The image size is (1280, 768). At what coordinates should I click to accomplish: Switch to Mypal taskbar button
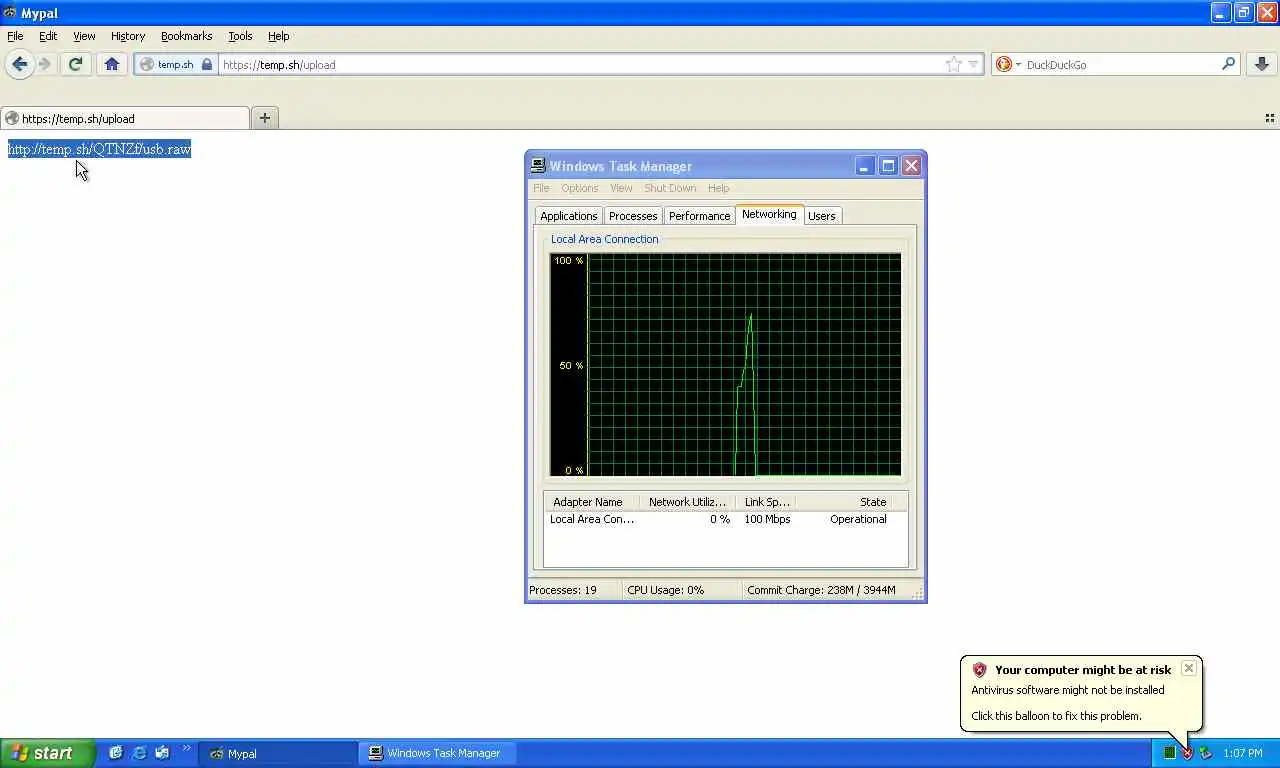pyautogui.click(x=280, y=753)
